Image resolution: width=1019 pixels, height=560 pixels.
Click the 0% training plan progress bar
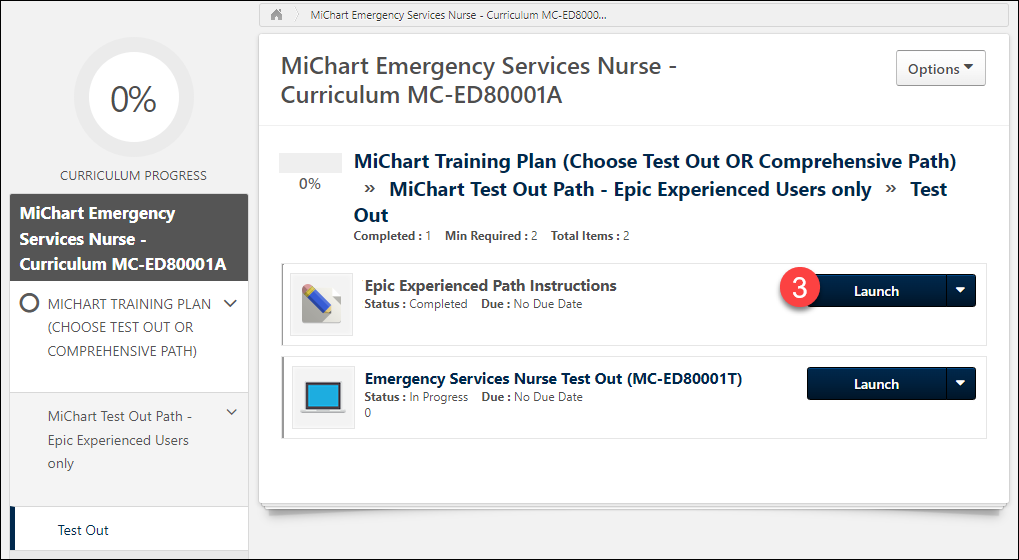[309, 163]
